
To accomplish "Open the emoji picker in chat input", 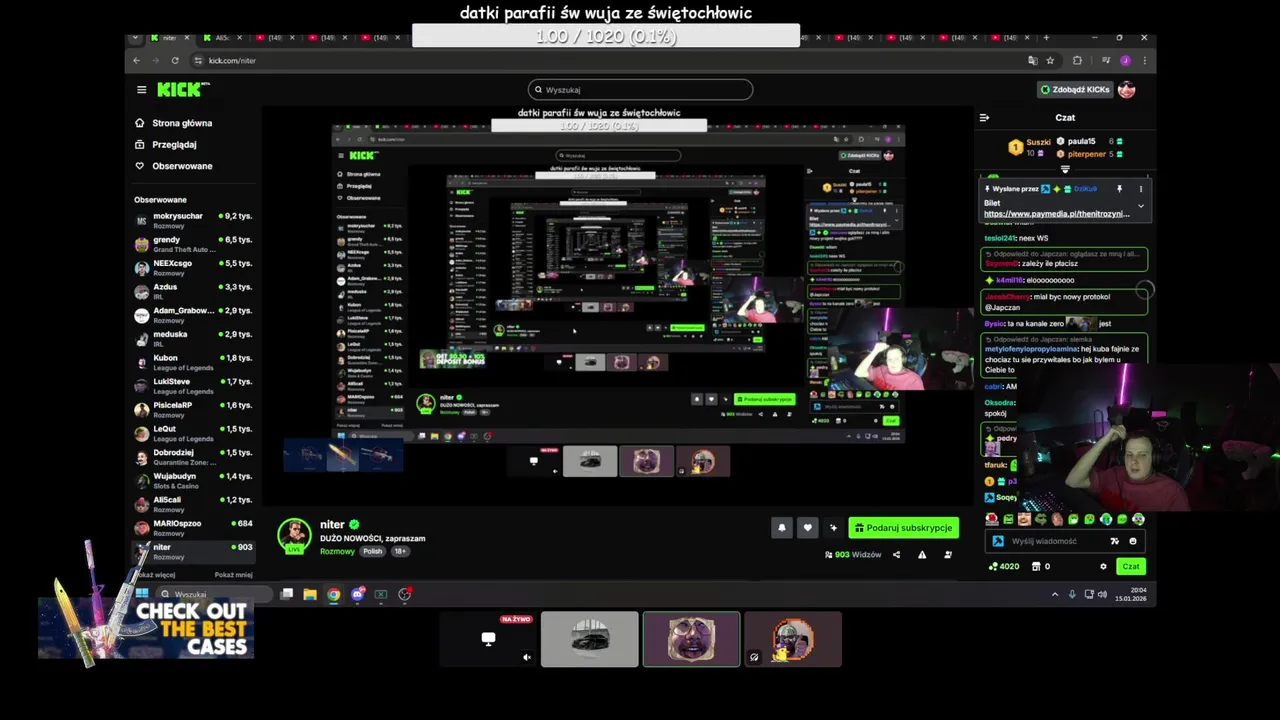I will [x=1133, y=541].
